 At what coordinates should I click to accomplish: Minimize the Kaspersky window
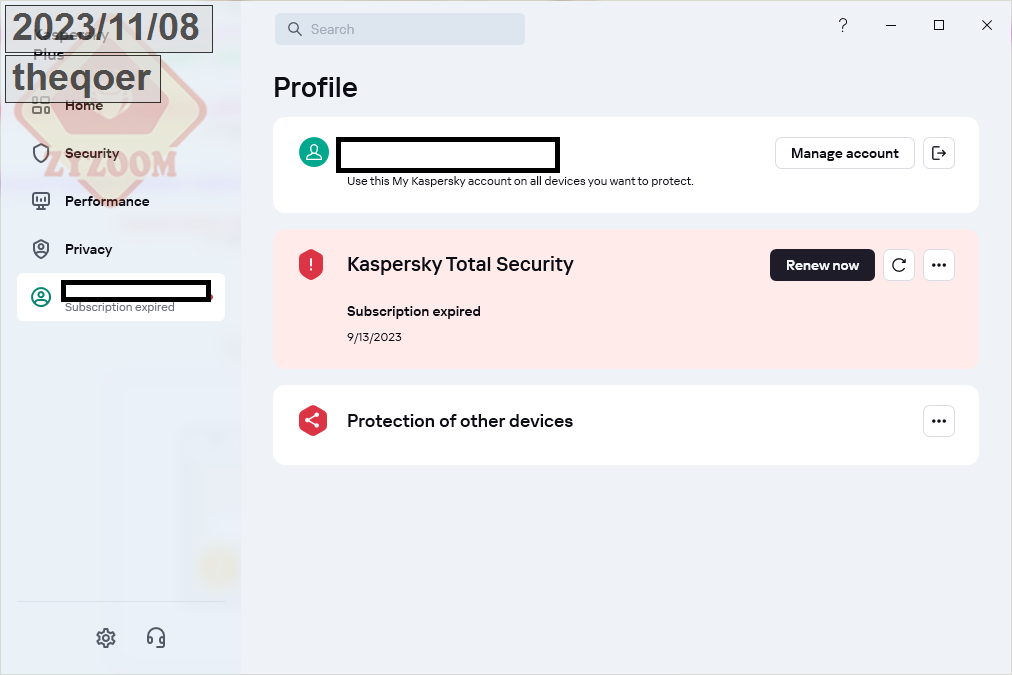click(x=891, y=25)
